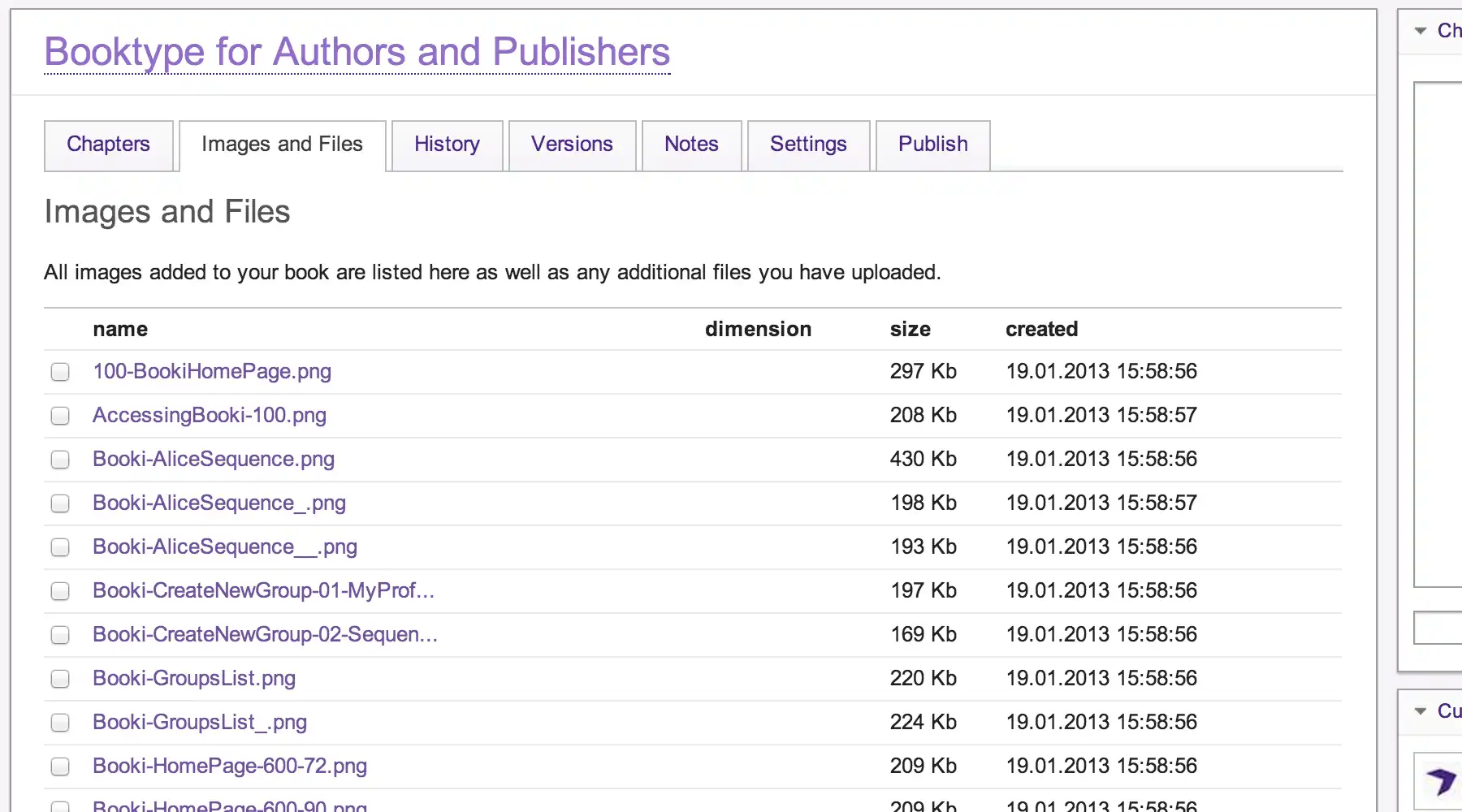The image size is (1462, 812).
Task: Collapse the "Ch" sidebar panel triangle
Action: 1421,31
